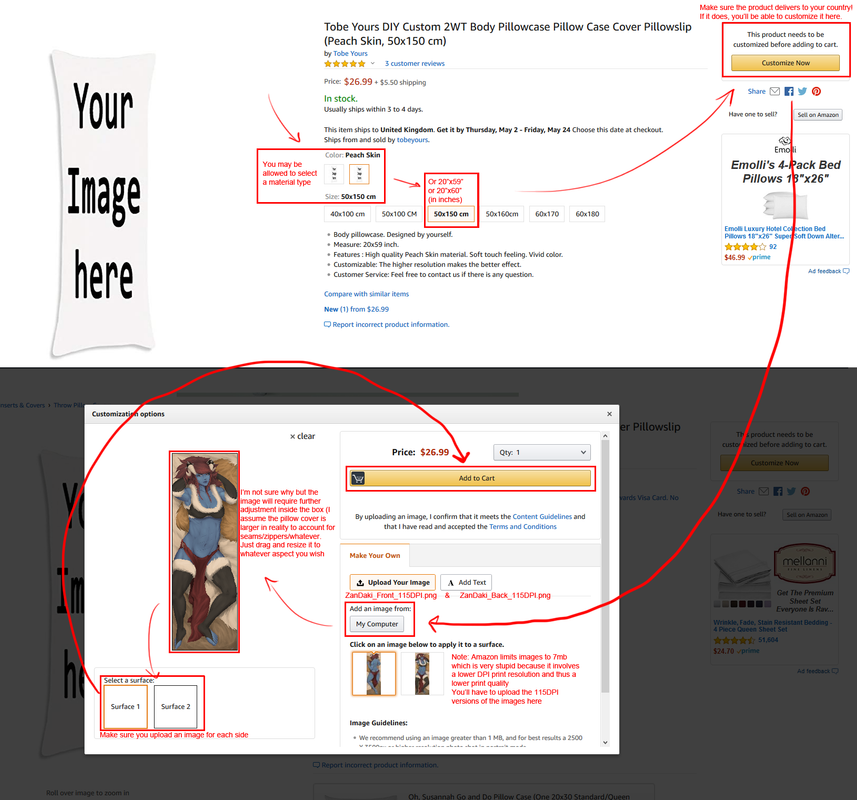Click Sell on Amazon on the top page

click(x=818, y=115)
